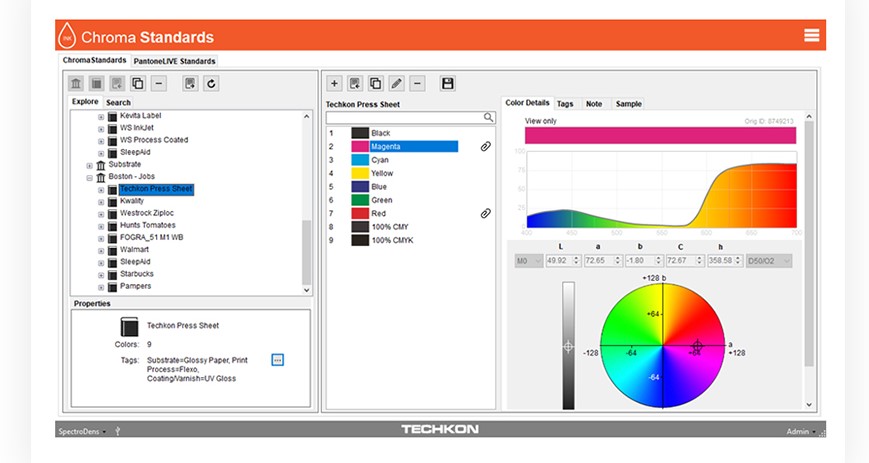Expand the FOGRA_51 M1 WB node
This screenshot has height=463, width=869.
[101, 239]
